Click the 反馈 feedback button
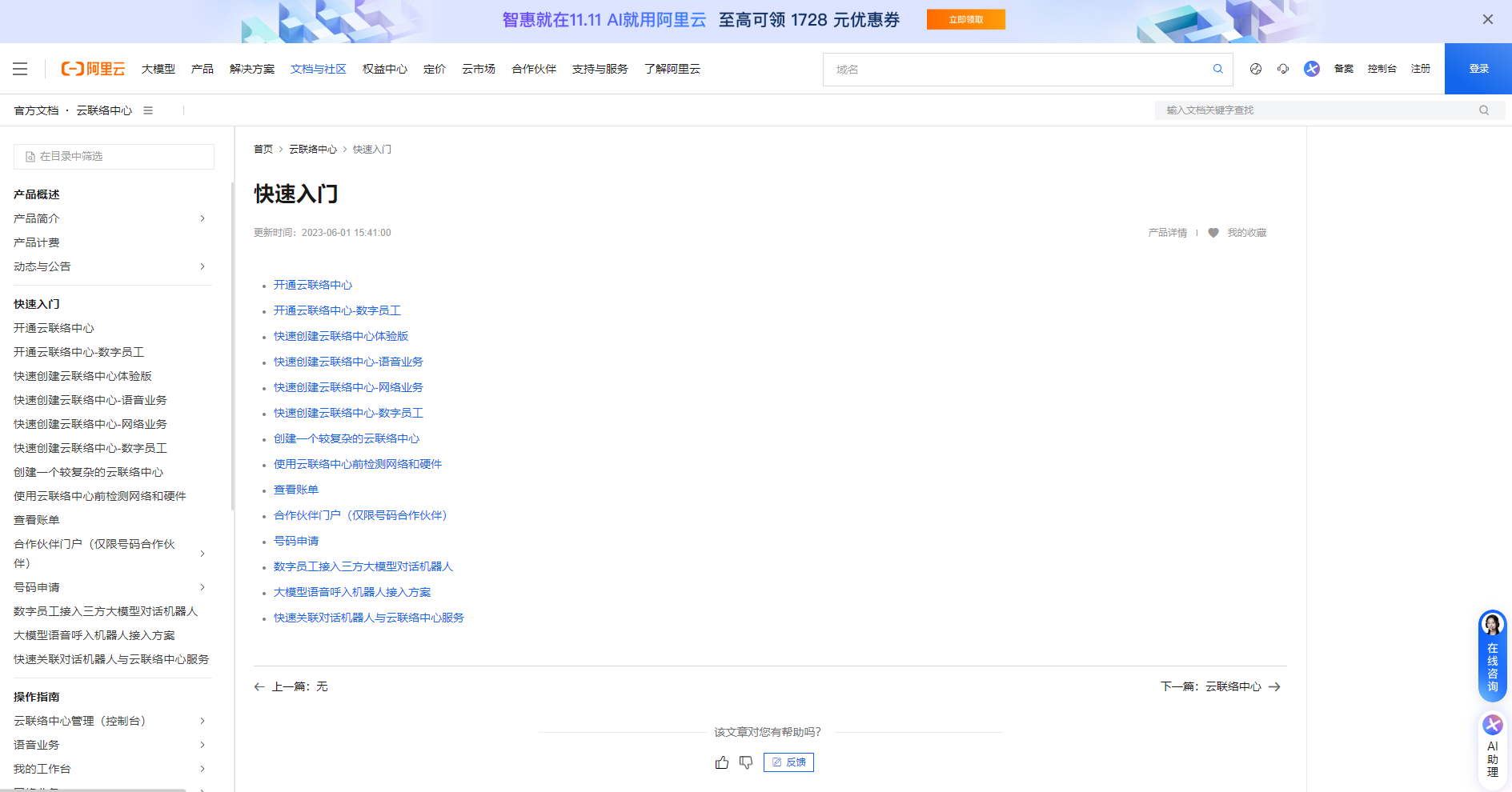1512x792 pixels. coord(788,762)
